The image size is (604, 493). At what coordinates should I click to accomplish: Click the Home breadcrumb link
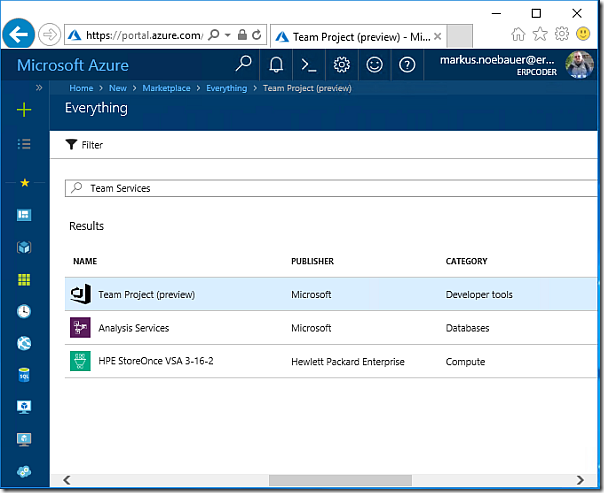(x=81, y=88)
